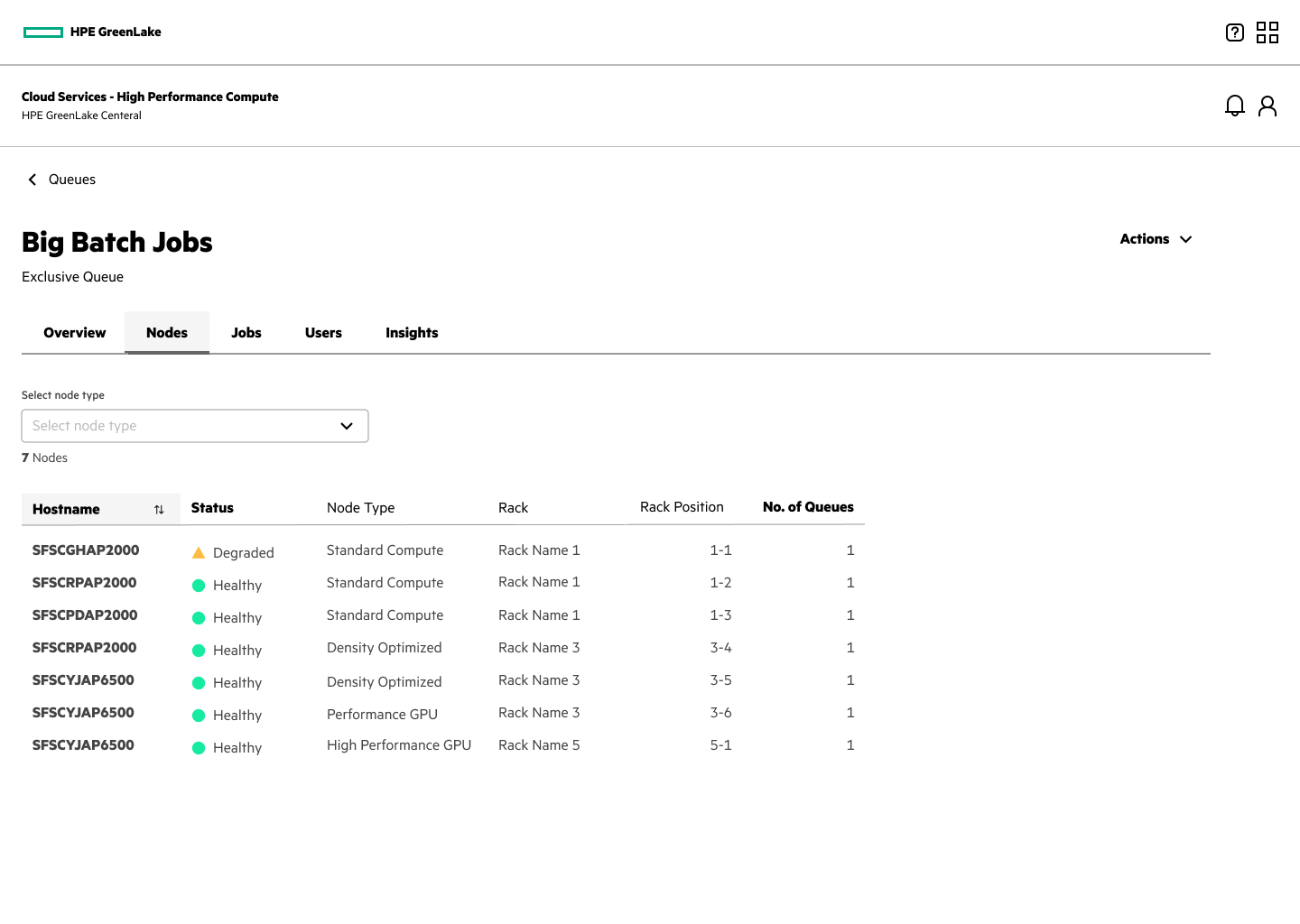Open the user profile icon

tap(1267, 106)
